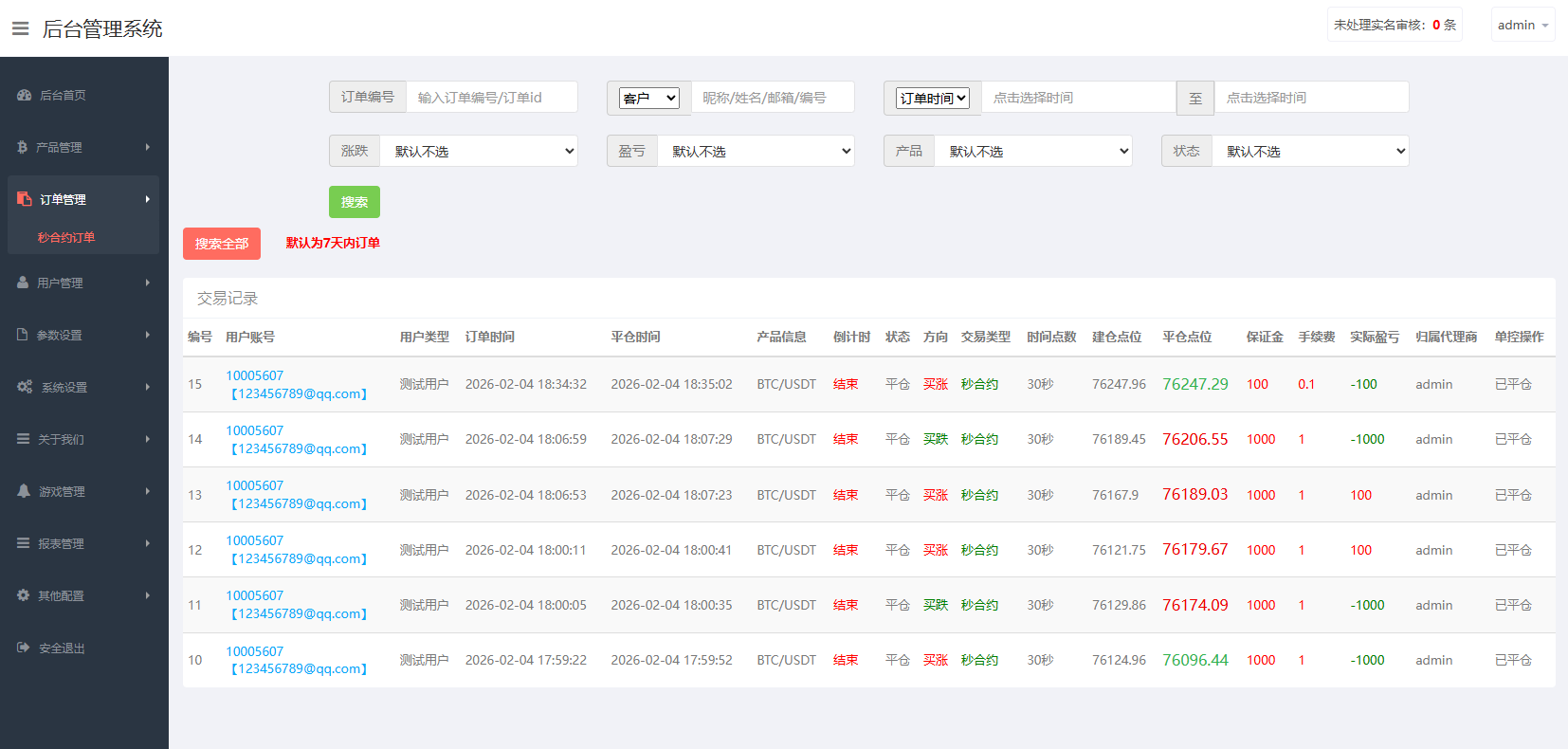Open the 状态 filter dropdown
Viewport: 1568px width, 749px height.
coord(1310,152)
